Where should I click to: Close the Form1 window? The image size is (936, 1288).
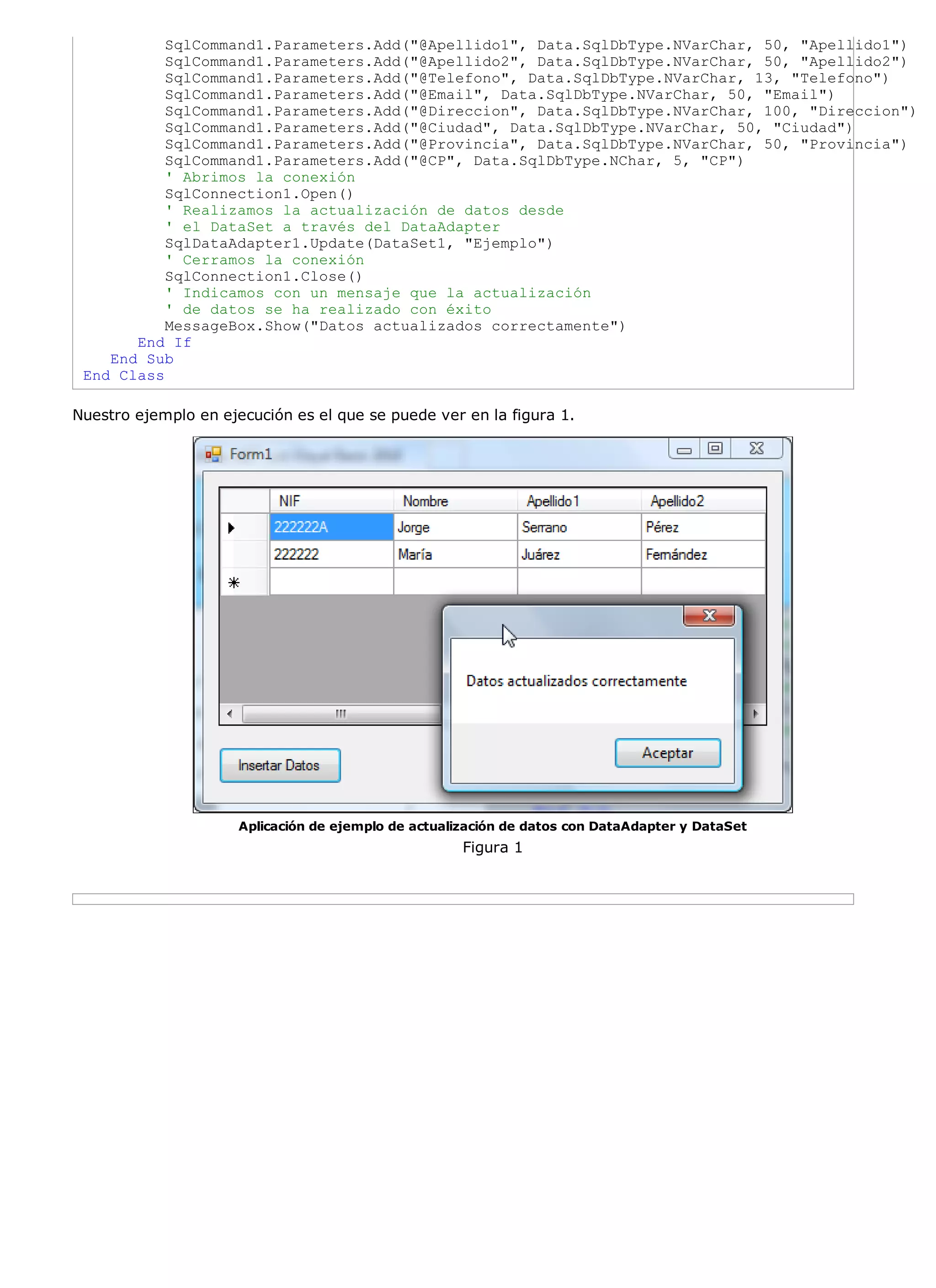pos(757,449)
